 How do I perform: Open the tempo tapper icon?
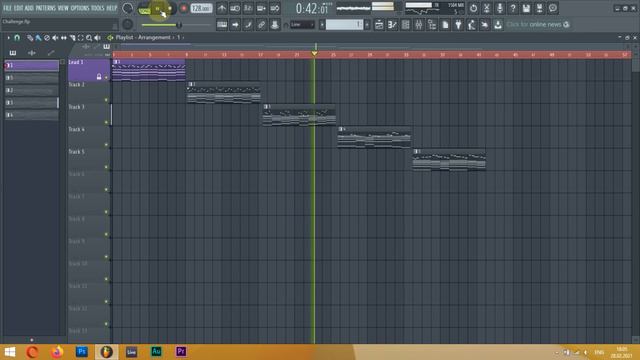[x=471, y=24]
